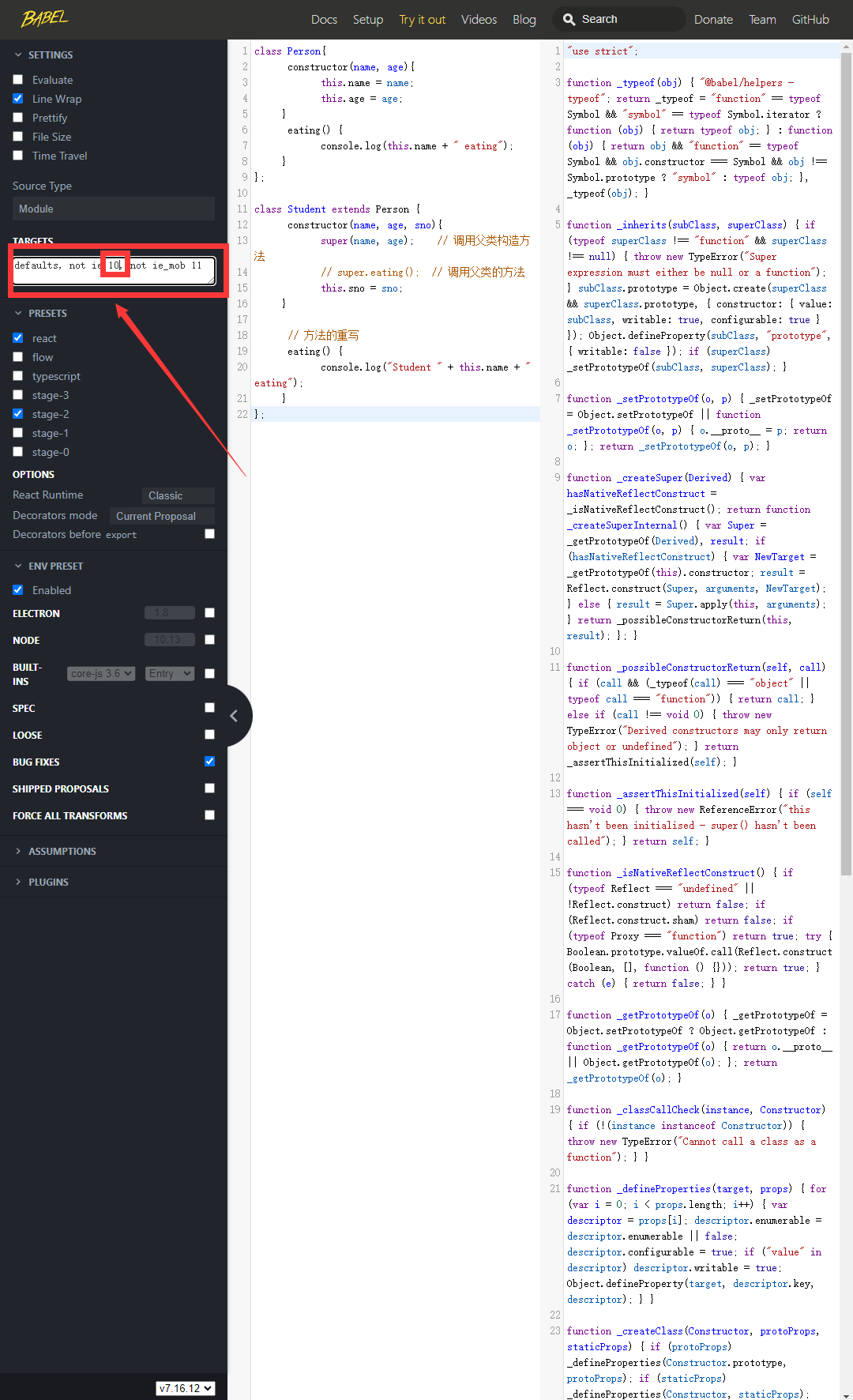Check the typescript preset
Viewport: 853px width, 1400px height.
coord(18,376)
